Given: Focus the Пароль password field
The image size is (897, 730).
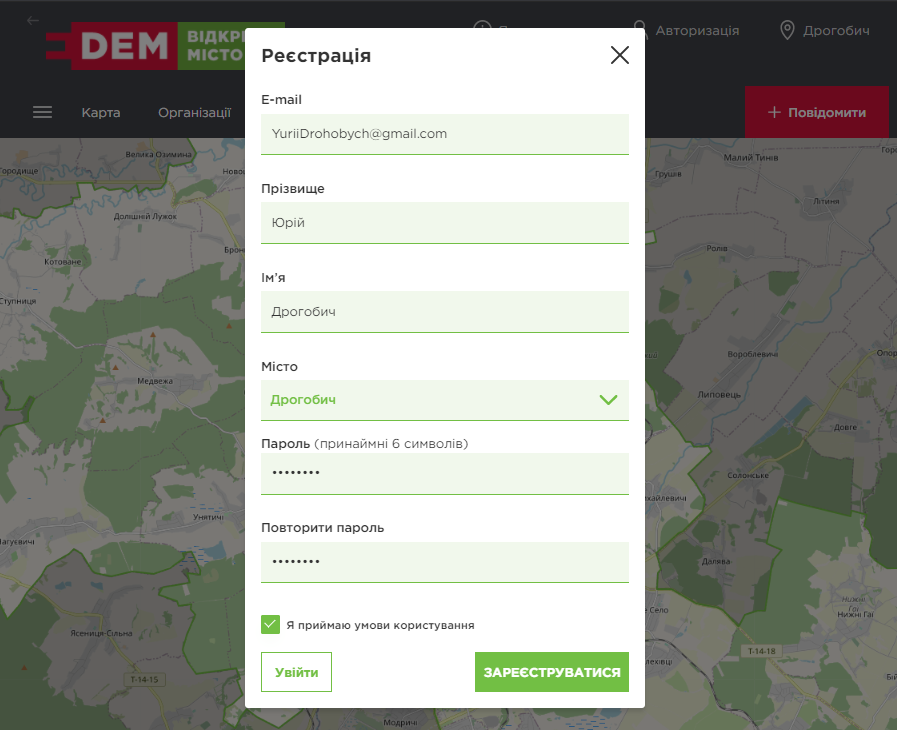Looking at the screenshot, I should pos(444,474).
